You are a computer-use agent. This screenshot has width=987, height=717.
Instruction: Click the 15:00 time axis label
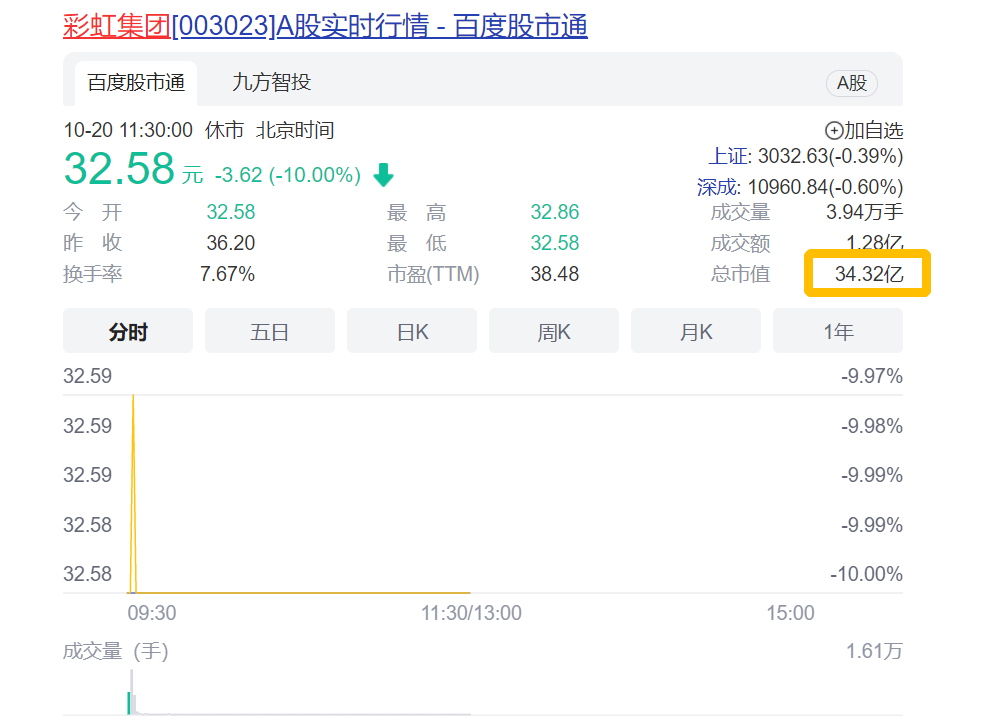[790, 613]
